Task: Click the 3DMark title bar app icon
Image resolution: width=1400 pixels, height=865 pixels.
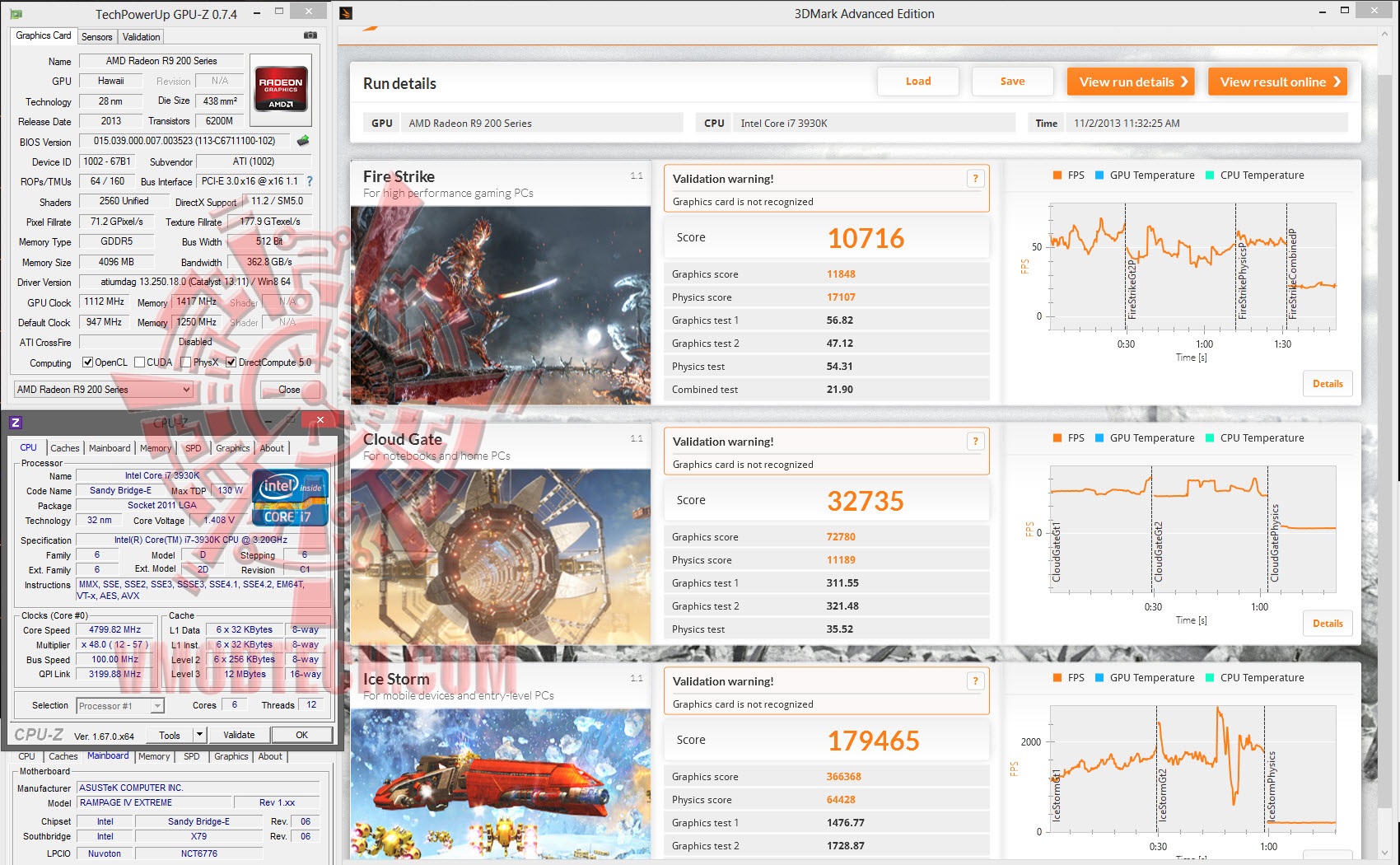Action: click(x=346, y=13)
